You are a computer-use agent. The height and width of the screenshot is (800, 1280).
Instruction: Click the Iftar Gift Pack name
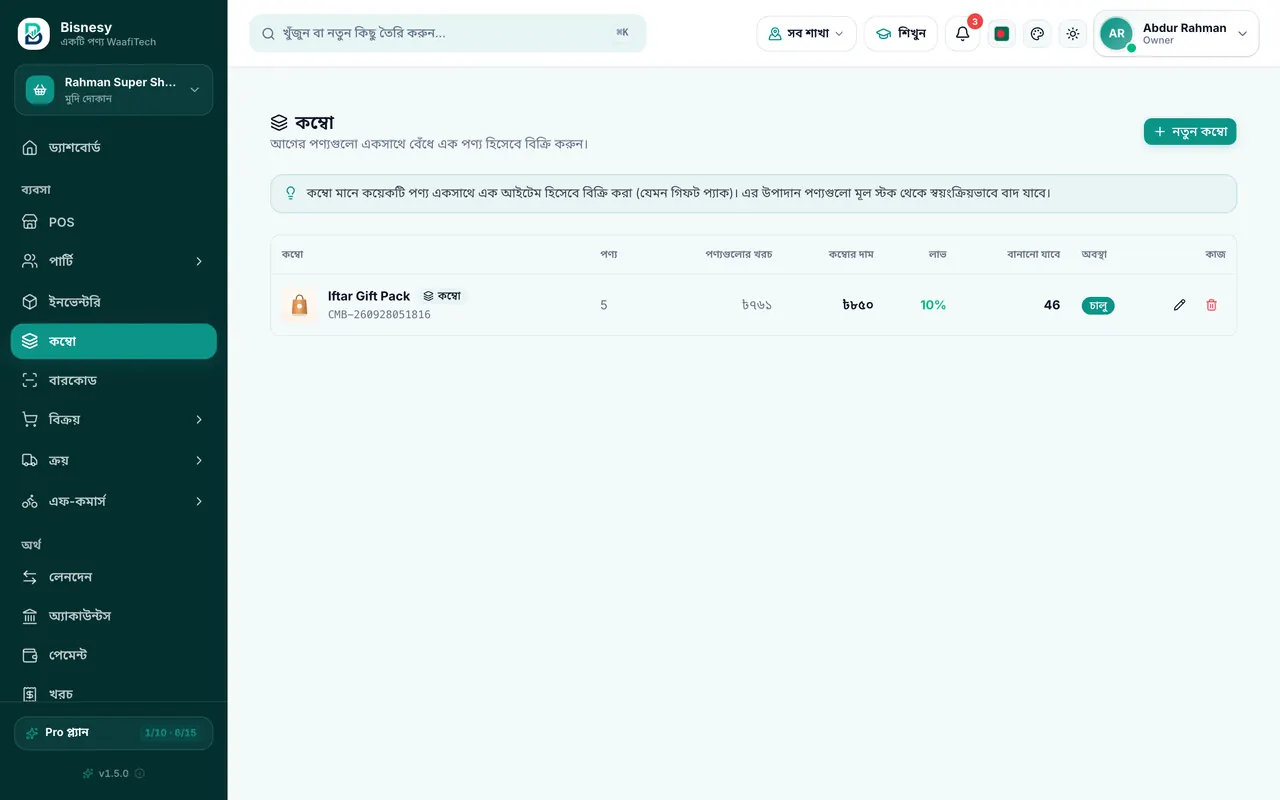coord(369,296)
